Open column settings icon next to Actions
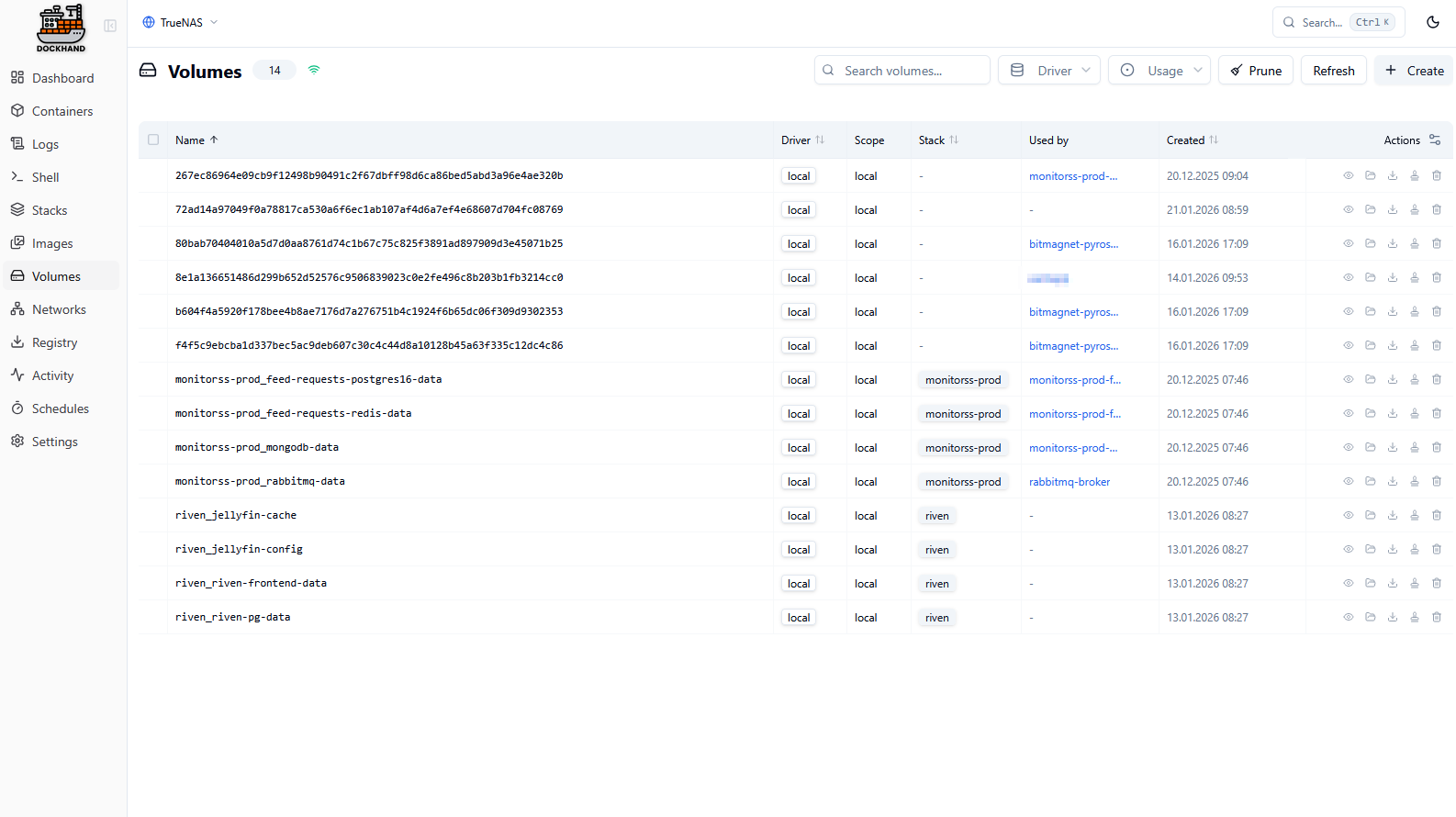This screenshot has width=1456, height=817. pyautogui.click(x=1435, y=140)
